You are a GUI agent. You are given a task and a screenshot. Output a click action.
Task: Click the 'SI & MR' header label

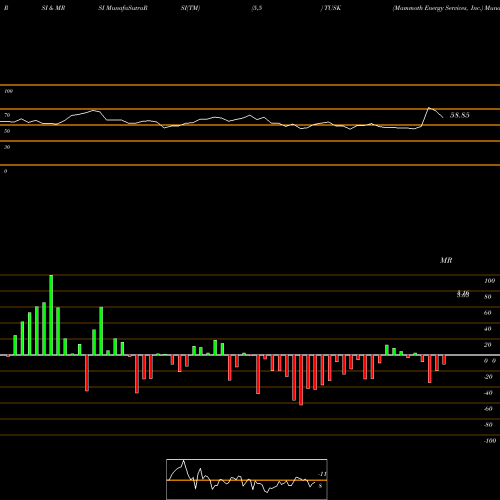[x=53, y=8]
